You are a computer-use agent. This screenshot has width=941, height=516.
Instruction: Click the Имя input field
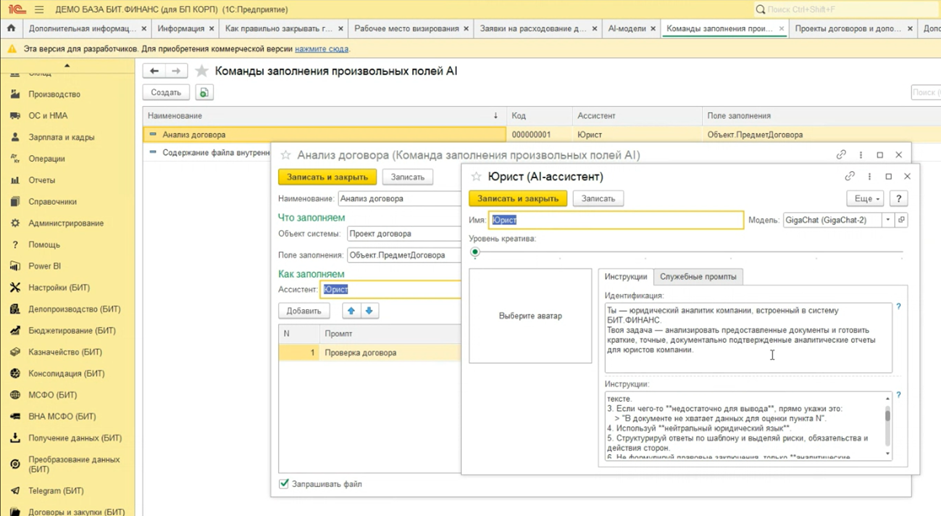[616, 220]
